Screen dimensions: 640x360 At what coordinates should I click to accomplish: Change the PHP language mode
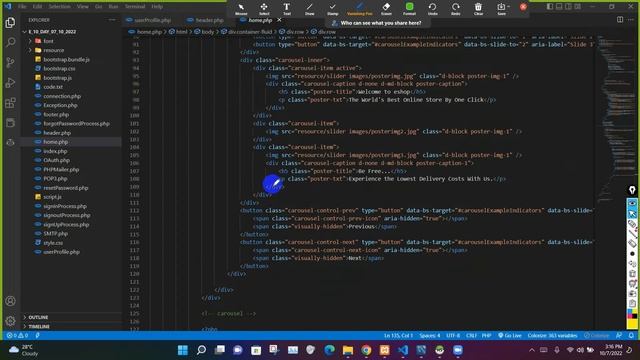point(486,336)
